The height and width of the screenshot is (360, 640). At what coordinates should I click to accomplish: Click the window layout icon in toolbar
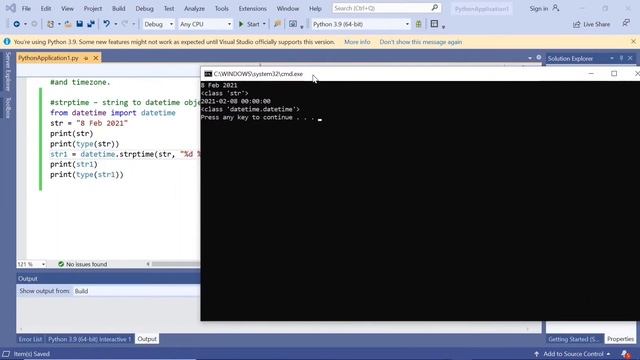(x=434, y=24)
